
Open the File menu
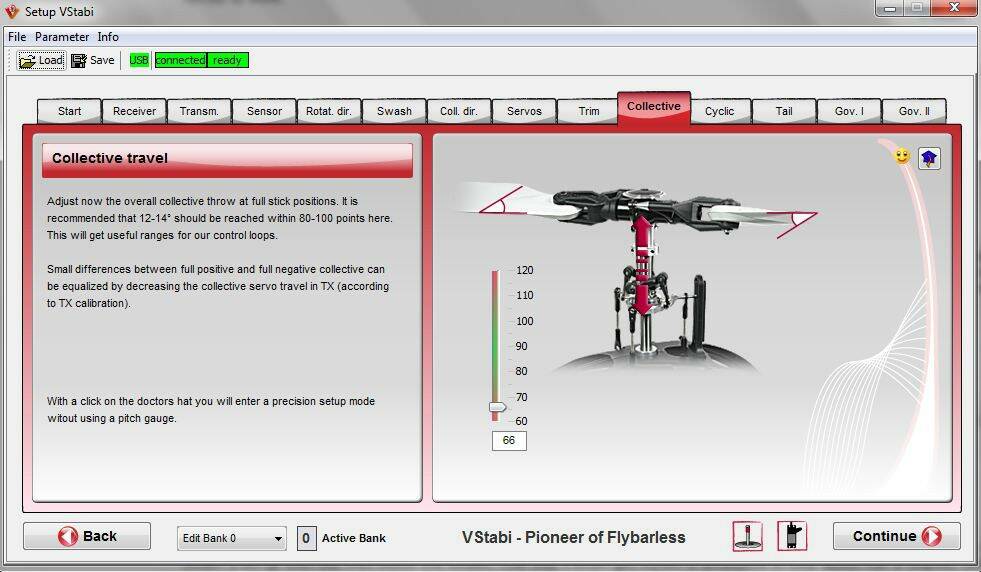[17, 37]
